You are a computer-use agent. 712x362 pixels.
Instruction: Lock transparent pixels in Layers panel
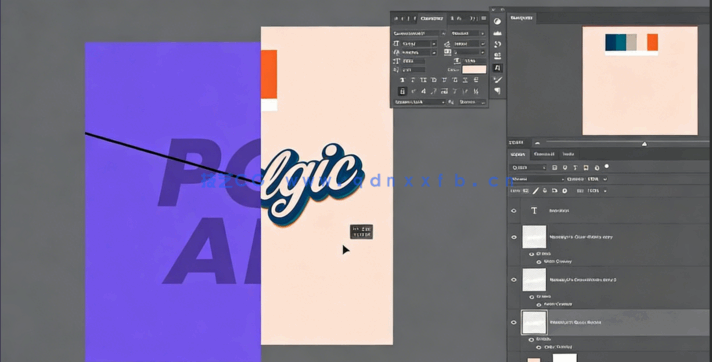(525, 191)
